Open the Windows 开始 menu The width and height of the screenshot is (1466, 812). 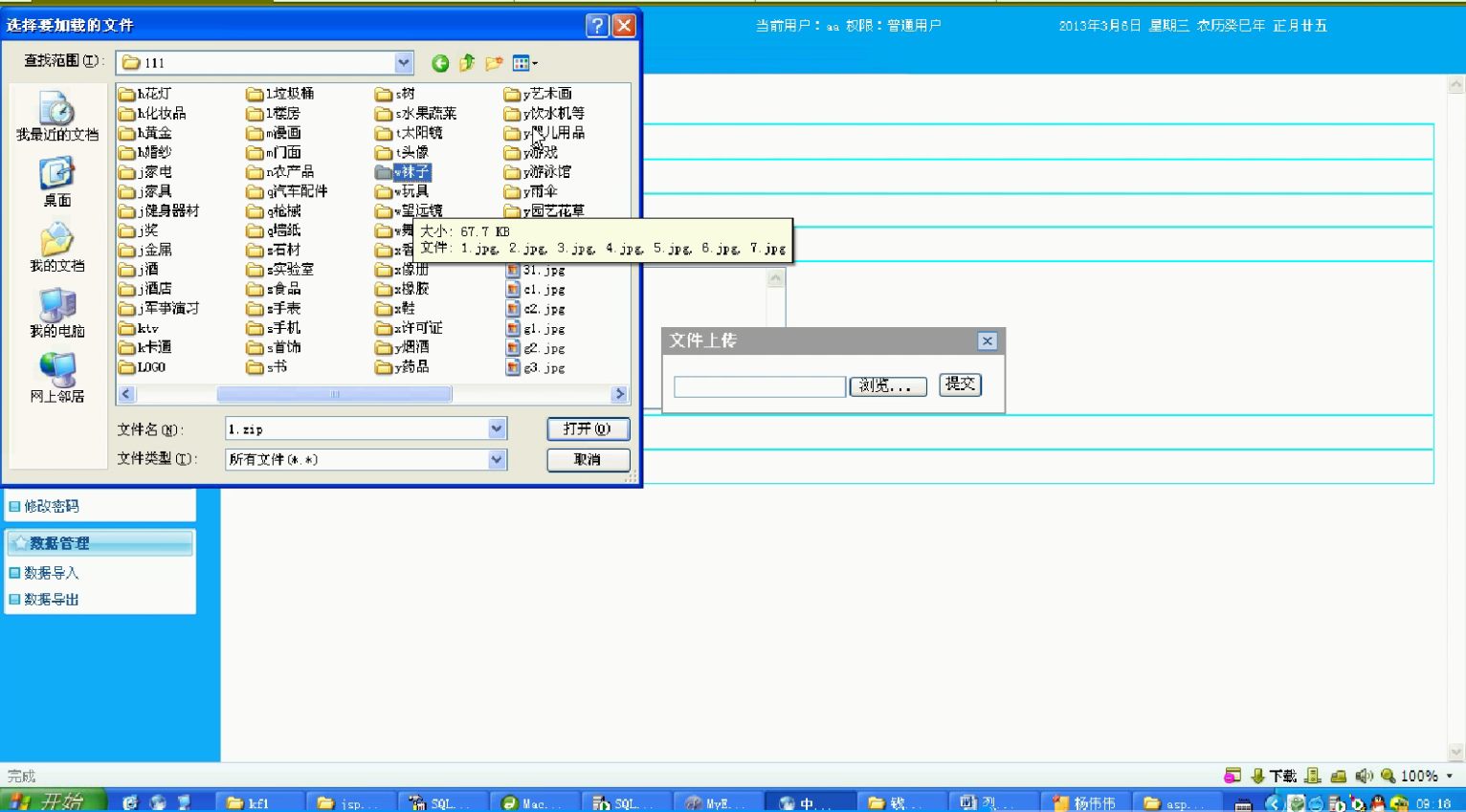pos(53,801)
